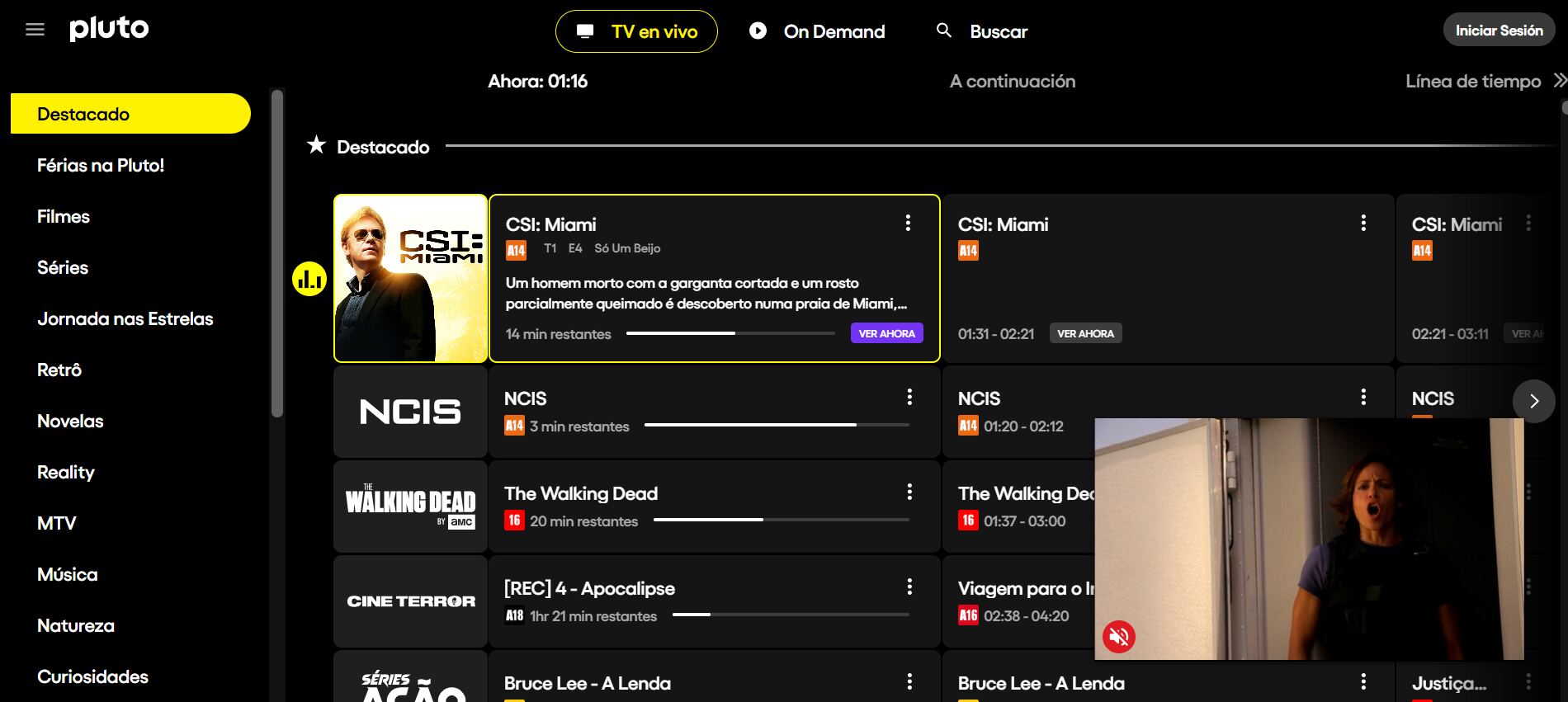The height and width of the screenshot is (702, 1568).
Task: Click the sidebar category scrollbar
Action: click(277, 252)
